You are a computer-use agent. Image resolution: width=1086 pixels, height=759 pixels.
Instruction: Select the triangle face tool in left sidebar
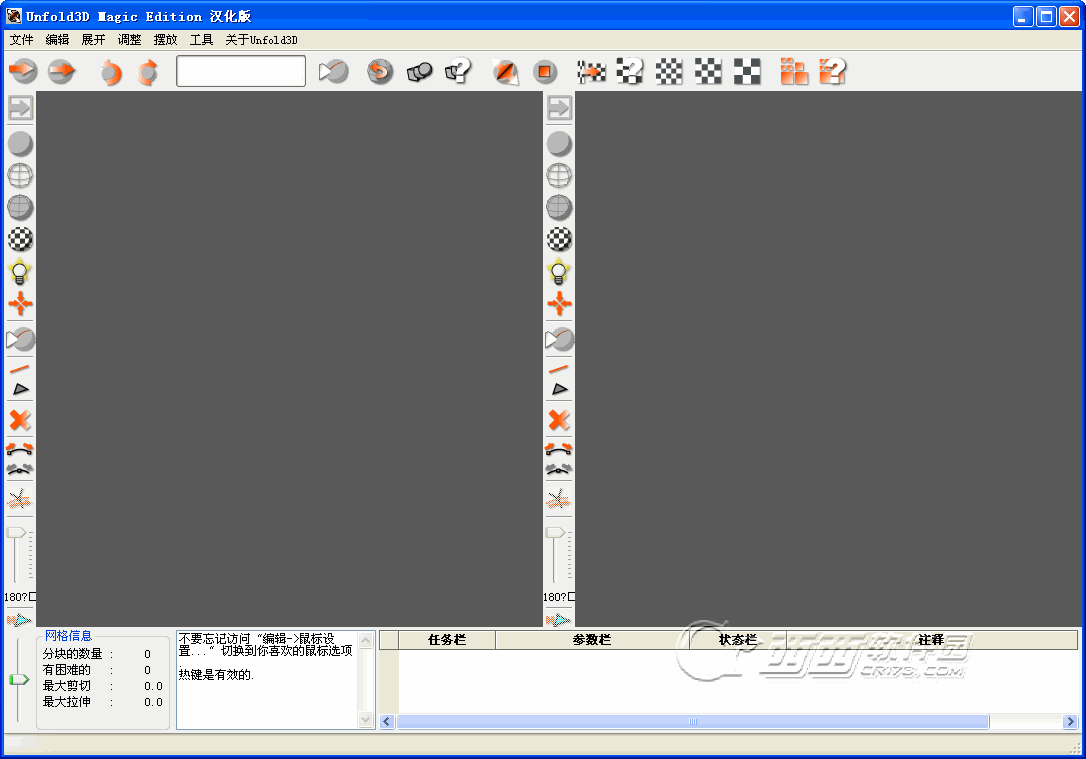point(21,389)
